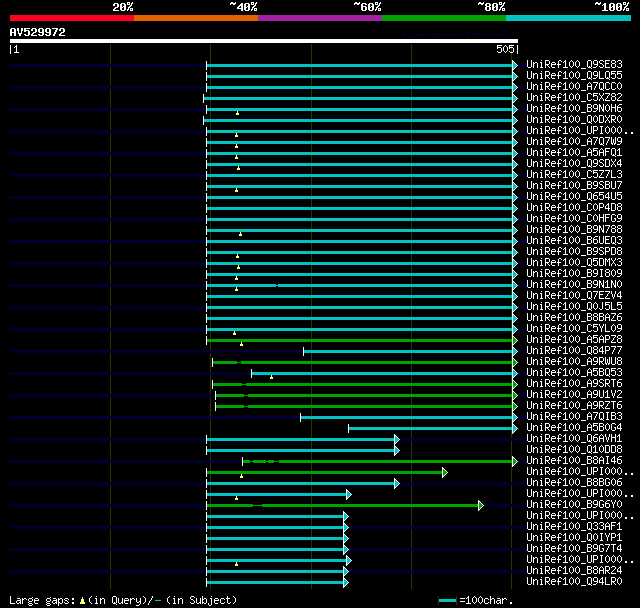Click the UniRef100_B9SBU7 label
Viewport: 640px width, 608px height.
(574, 186)
